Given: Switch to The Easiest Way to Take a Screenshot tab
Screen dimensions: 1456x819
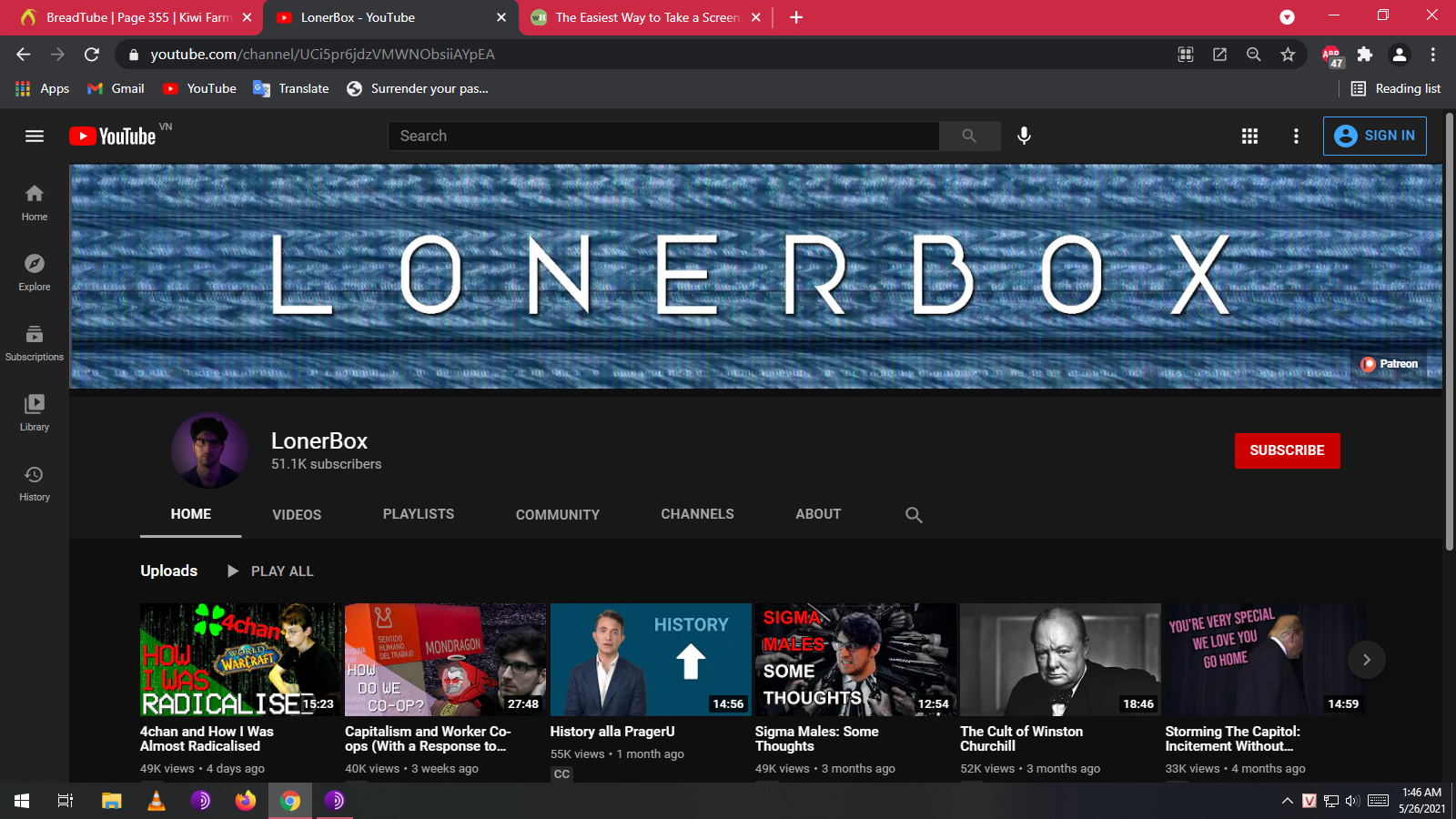Looking at the screenshot, I should point(646,17).
